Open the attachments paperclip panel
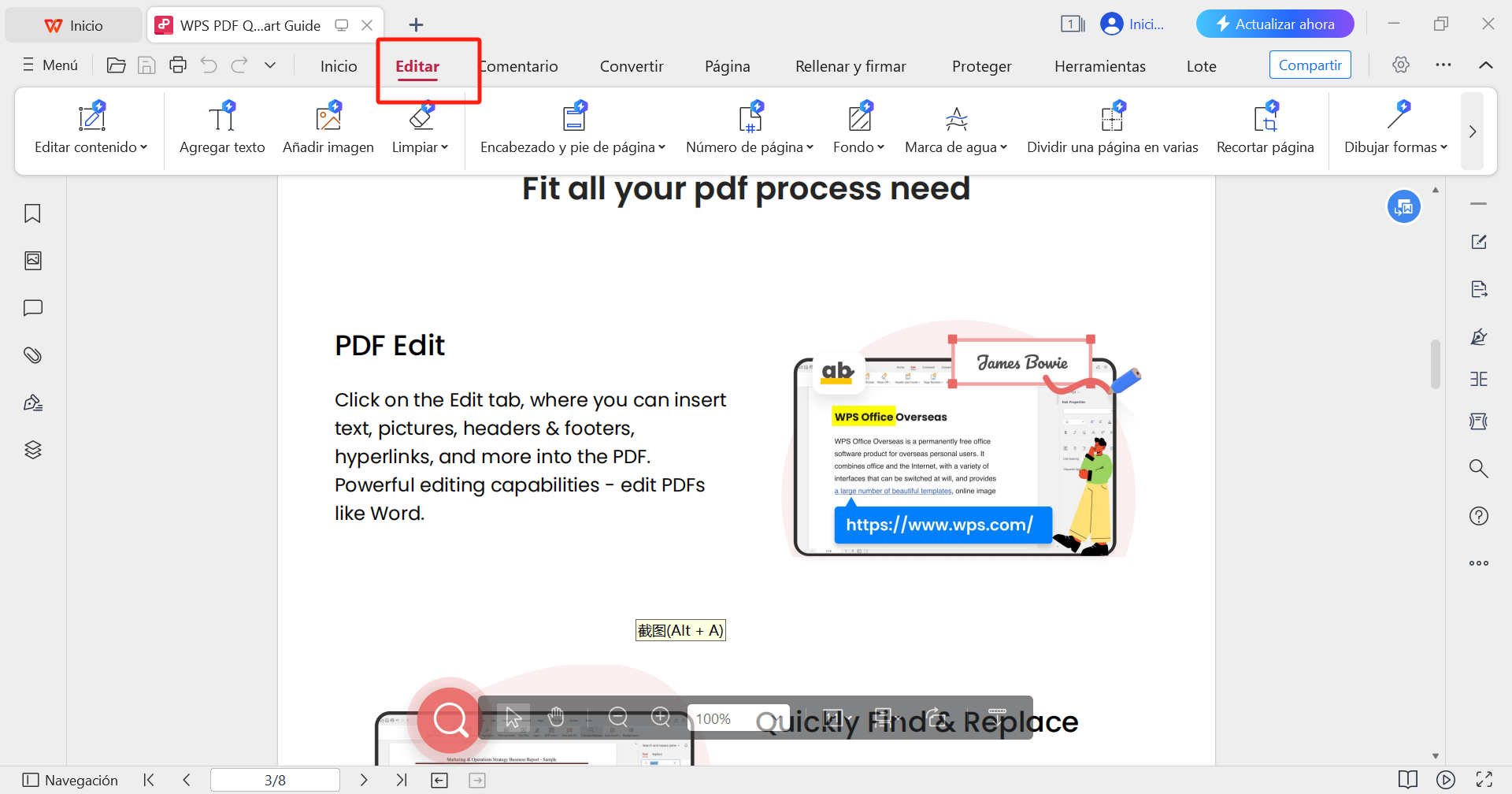 point(32,355)
